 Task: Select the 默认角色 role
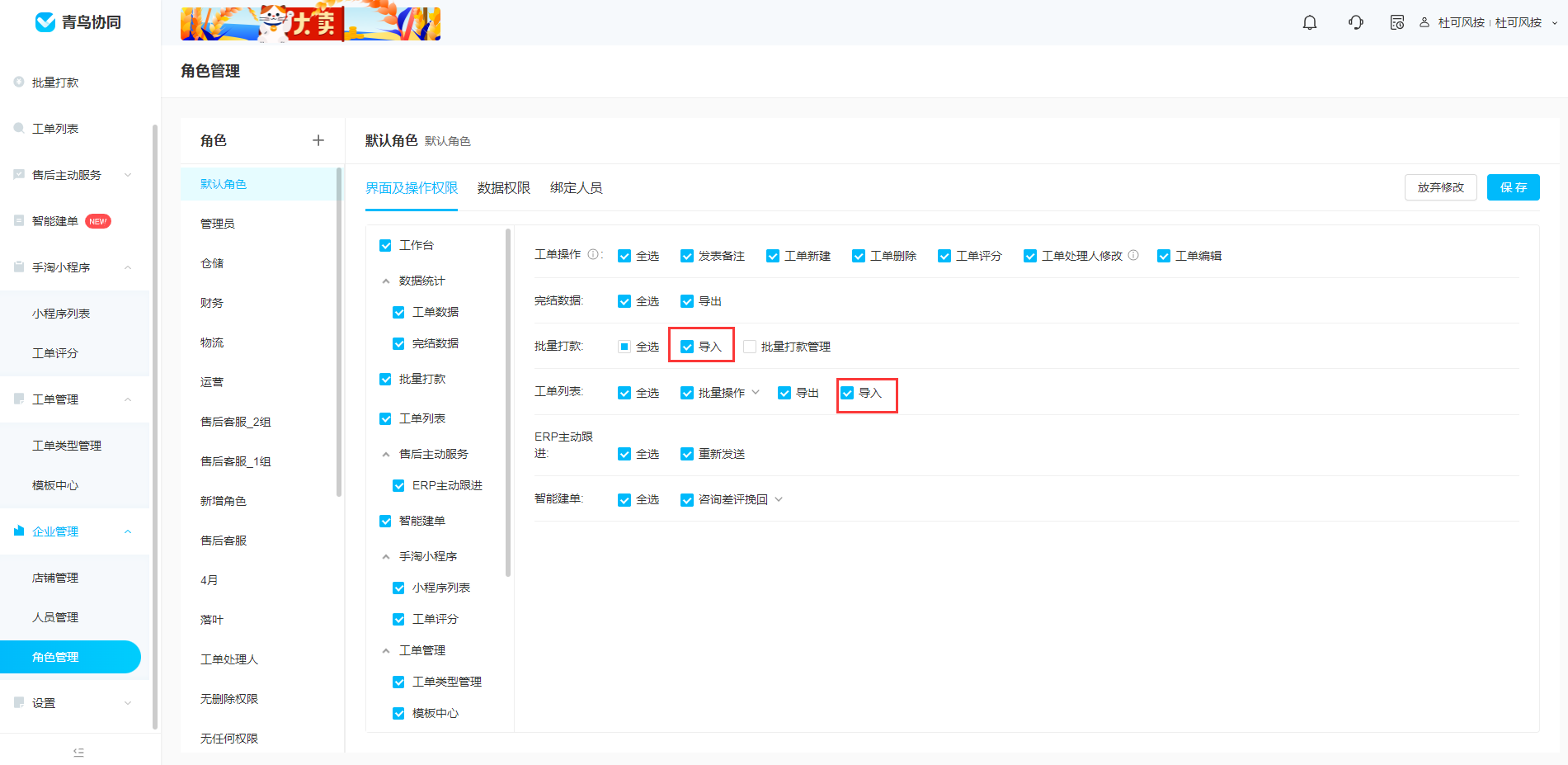[258, 184]
